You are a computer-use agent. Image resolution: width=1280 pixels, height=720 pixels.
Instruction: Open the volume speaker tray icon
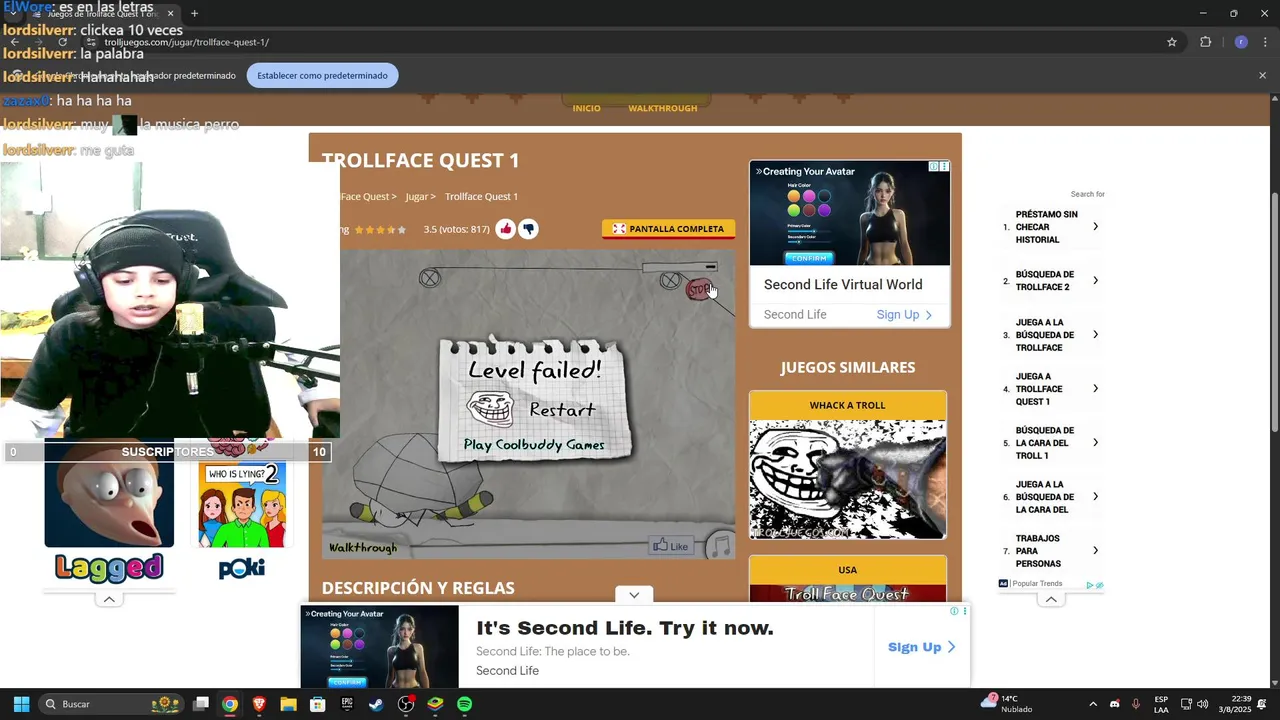1202,704
